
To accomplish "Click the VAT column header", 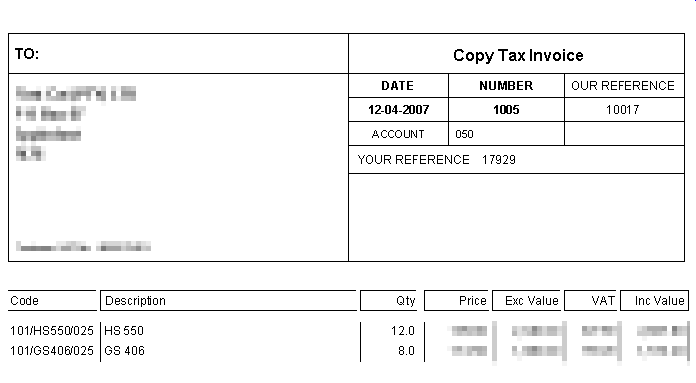I will [x=603, y=301].
